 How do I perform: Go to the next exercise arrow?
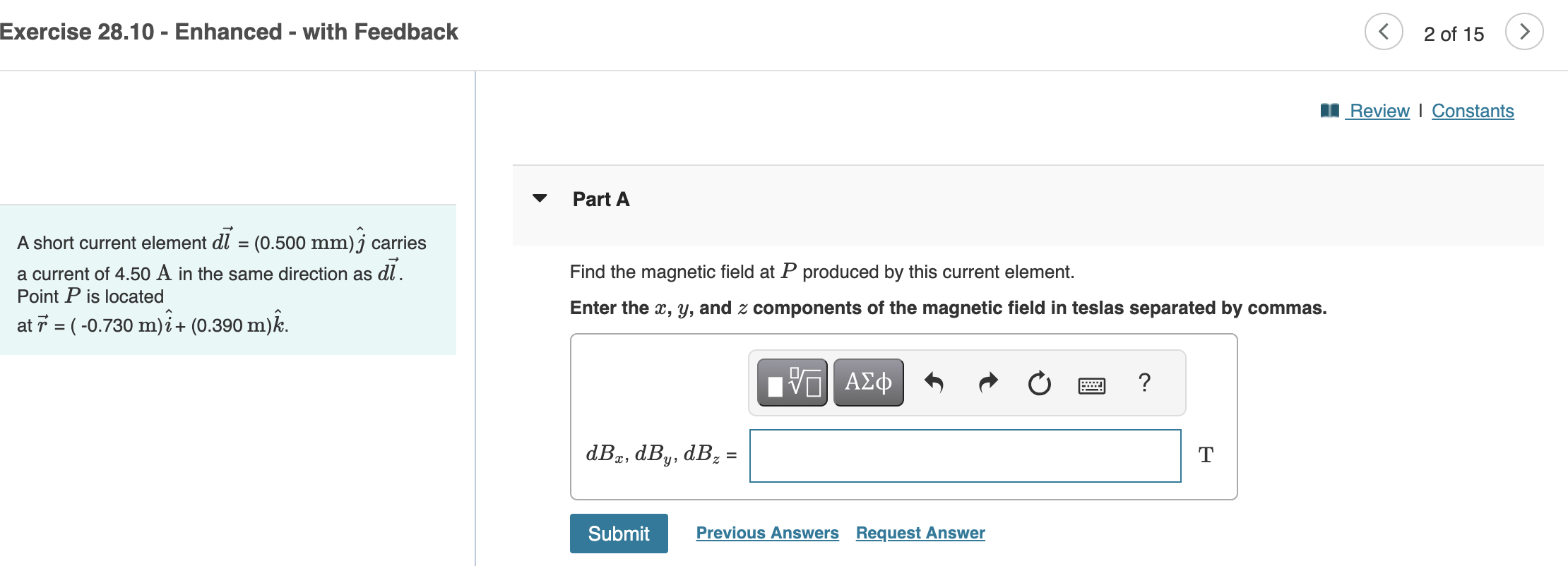tap(1524, 32)
